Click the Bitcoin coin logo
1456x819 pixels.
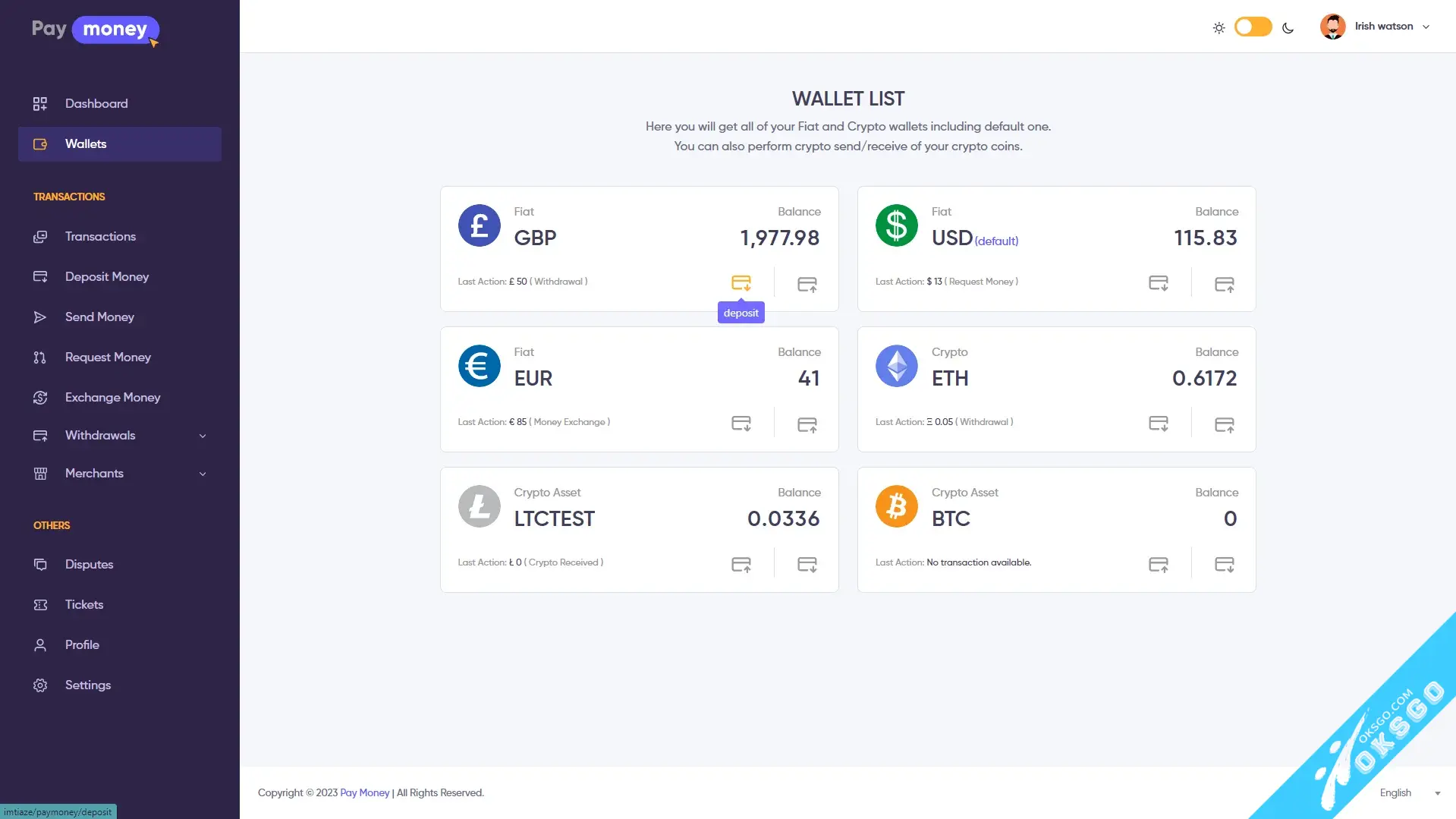[896, 506]
